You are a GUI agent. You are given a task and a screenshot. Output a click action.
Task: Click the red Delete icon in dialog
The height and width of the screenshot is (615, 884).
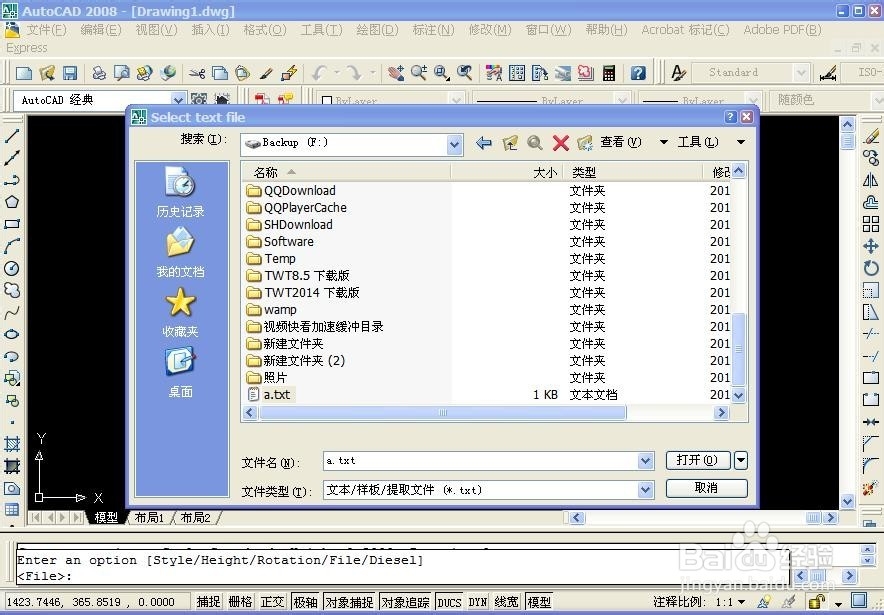(560, 143)
